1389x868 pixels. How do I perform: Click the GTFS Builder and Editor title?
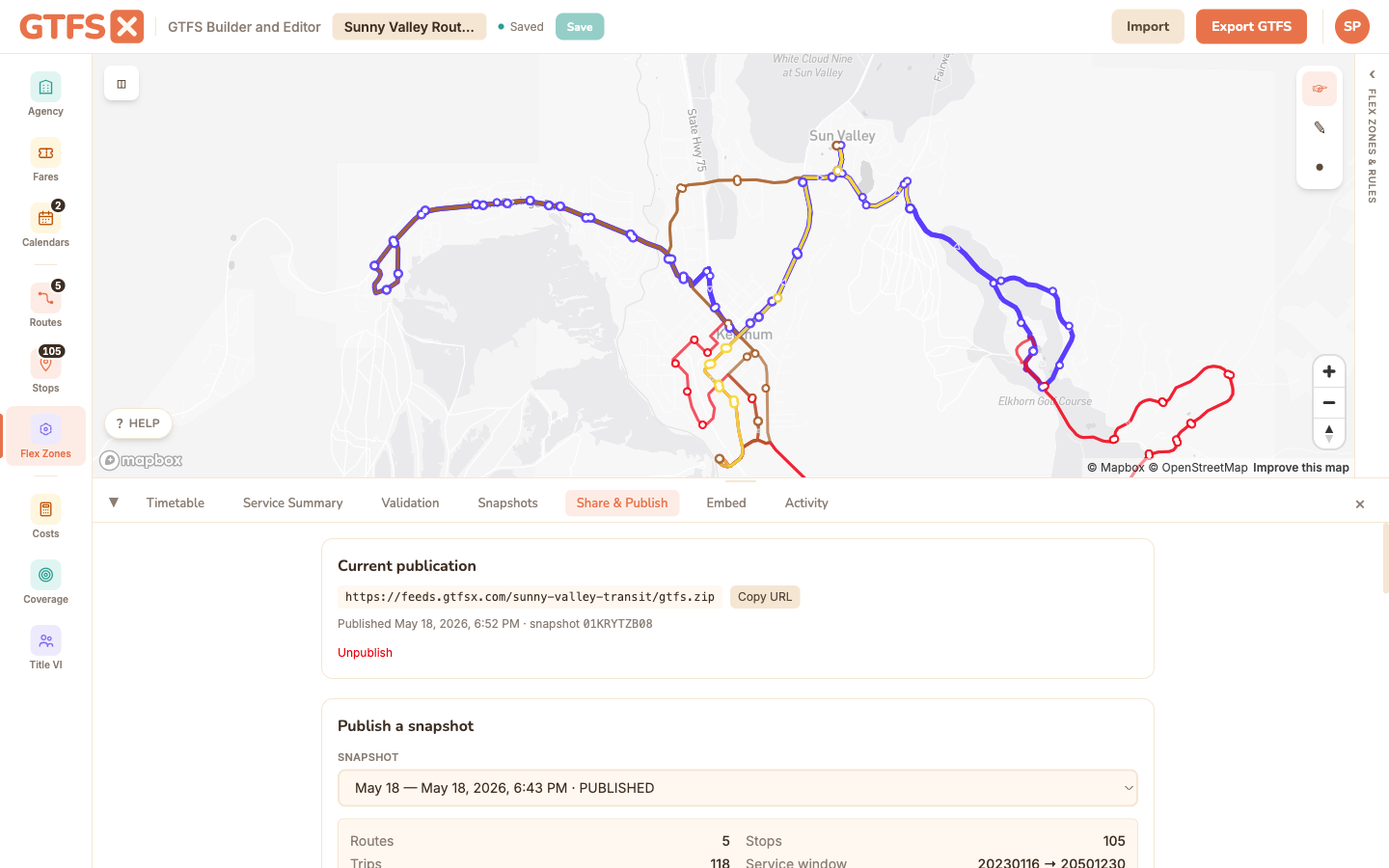coord(244,27)
